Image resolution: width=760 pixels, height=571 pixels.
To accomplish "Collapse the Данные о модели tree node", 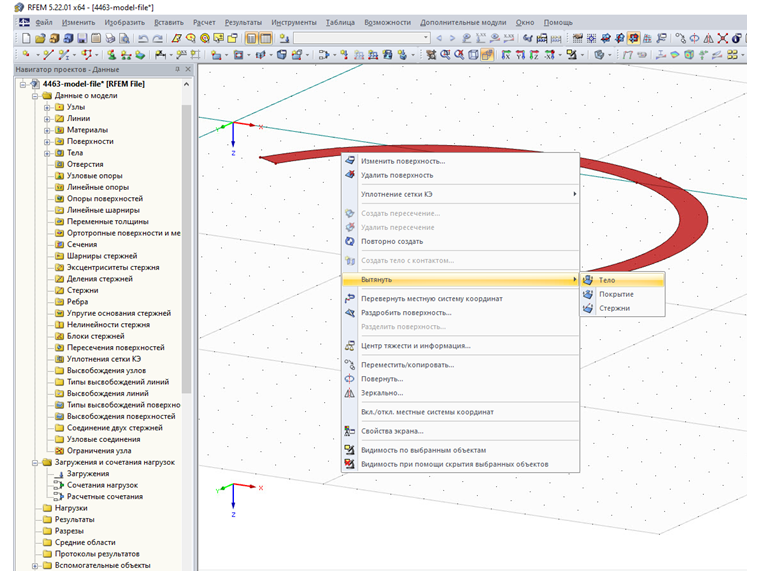I will [35, 96].
